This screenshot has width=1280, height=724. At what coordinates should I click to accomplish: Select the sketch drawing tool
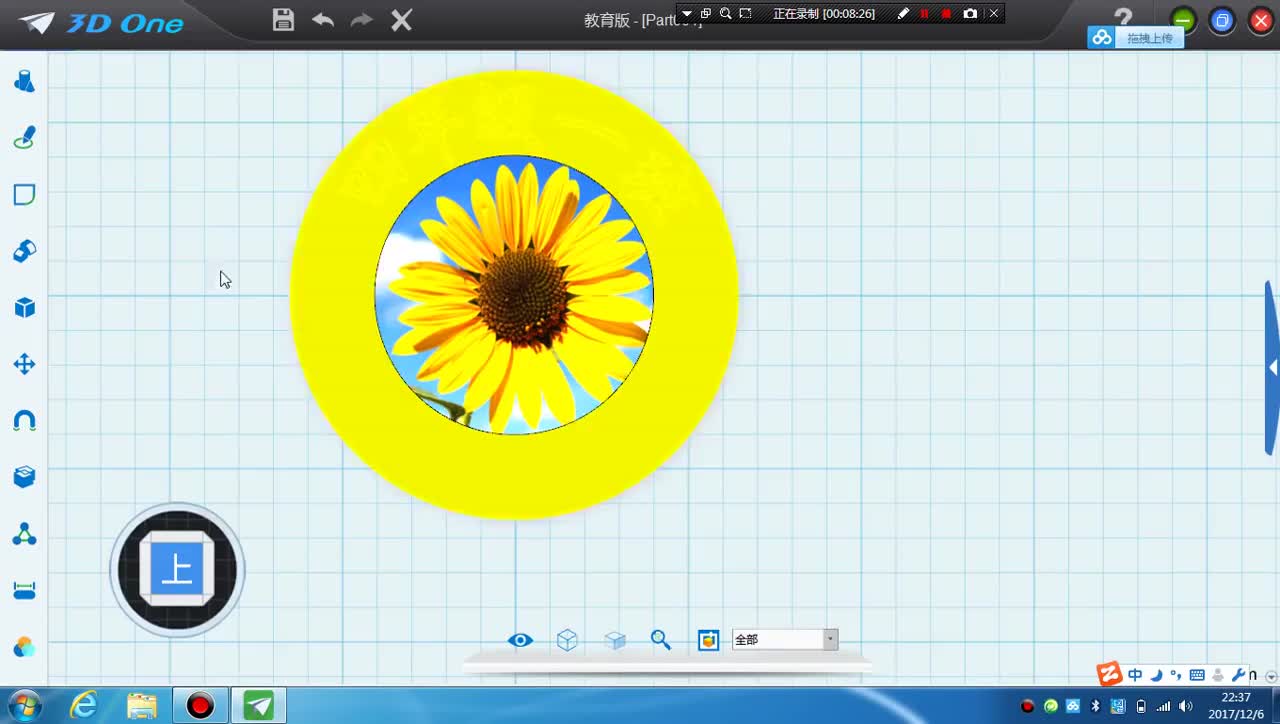pos(24,138)
